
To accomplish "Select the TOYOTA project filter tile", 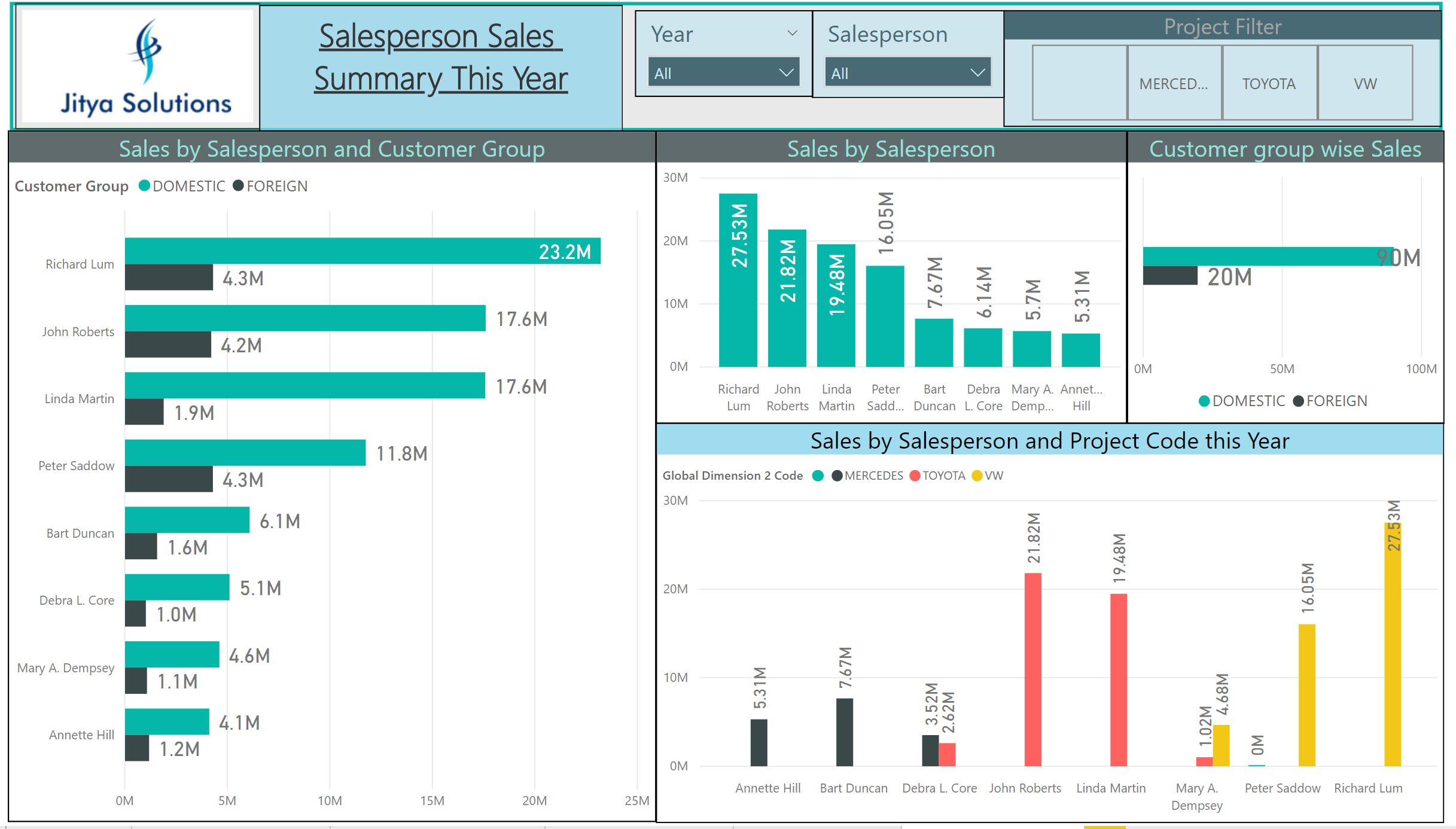I will [1269, 83].
